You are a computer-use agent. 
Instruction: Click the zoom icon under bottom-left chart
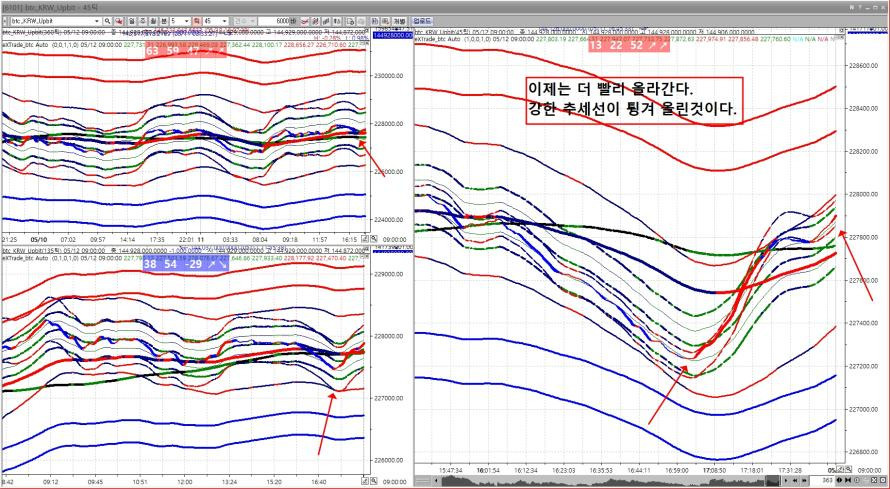click(373, 481)
